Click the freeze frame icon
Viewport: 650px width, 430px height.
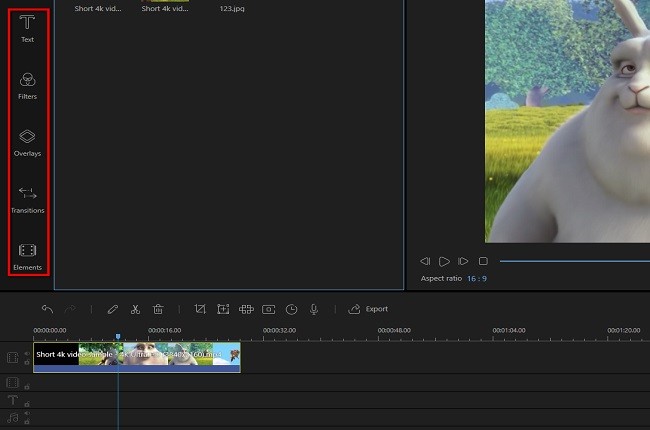click(269, 309)
